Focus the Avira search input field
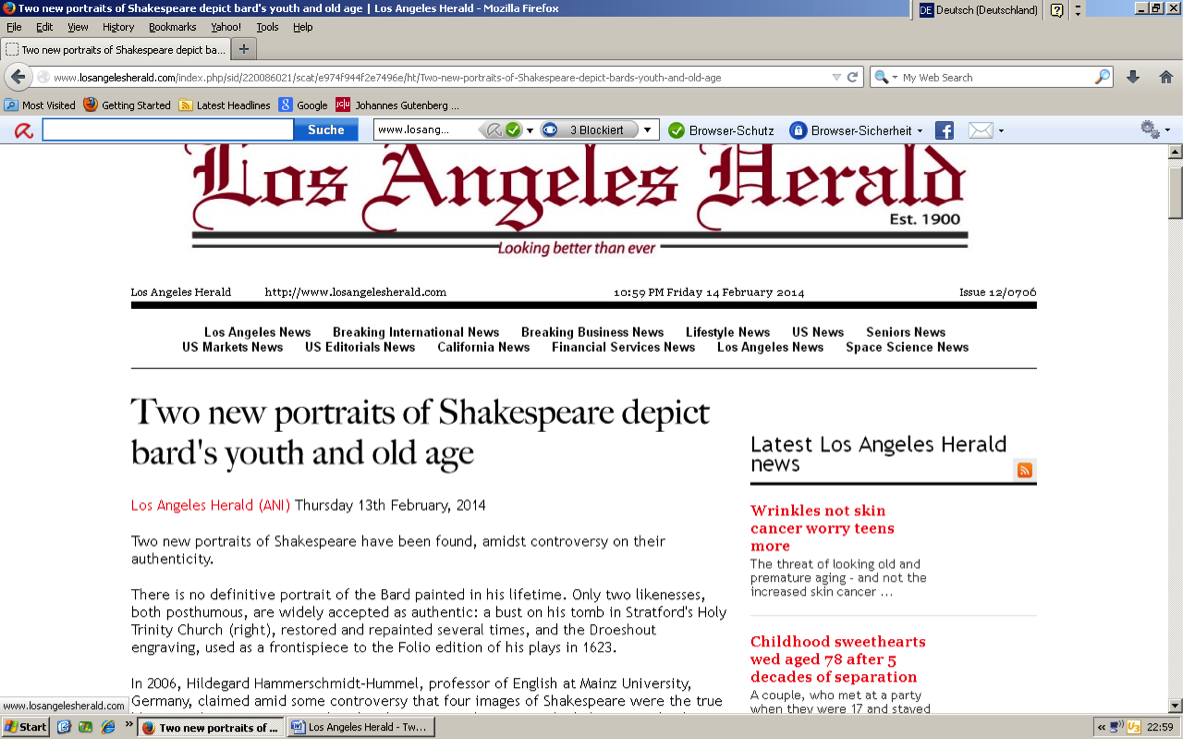1183x740 pixels. point(167,130)
